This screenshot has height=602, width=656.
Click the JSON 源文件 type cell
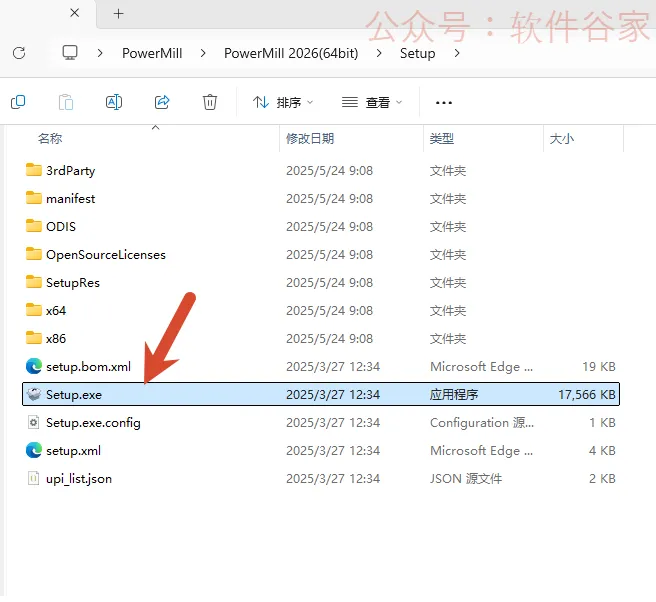[466, 479]
